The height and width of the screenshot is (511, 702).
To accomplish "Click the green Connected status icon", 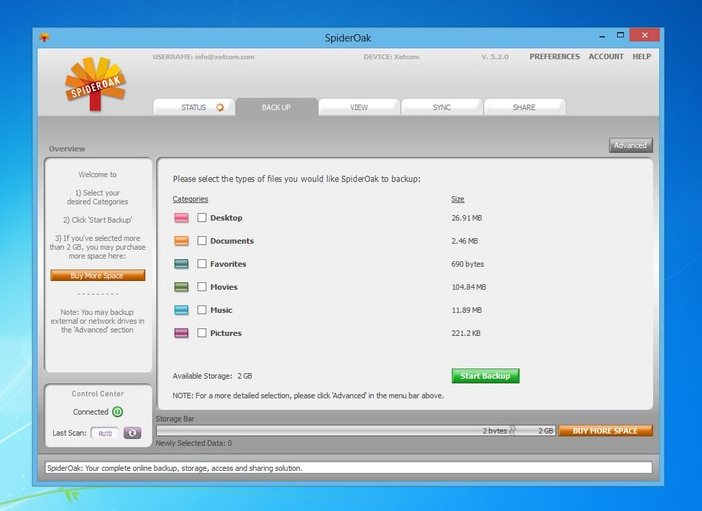I will point(117,412).
